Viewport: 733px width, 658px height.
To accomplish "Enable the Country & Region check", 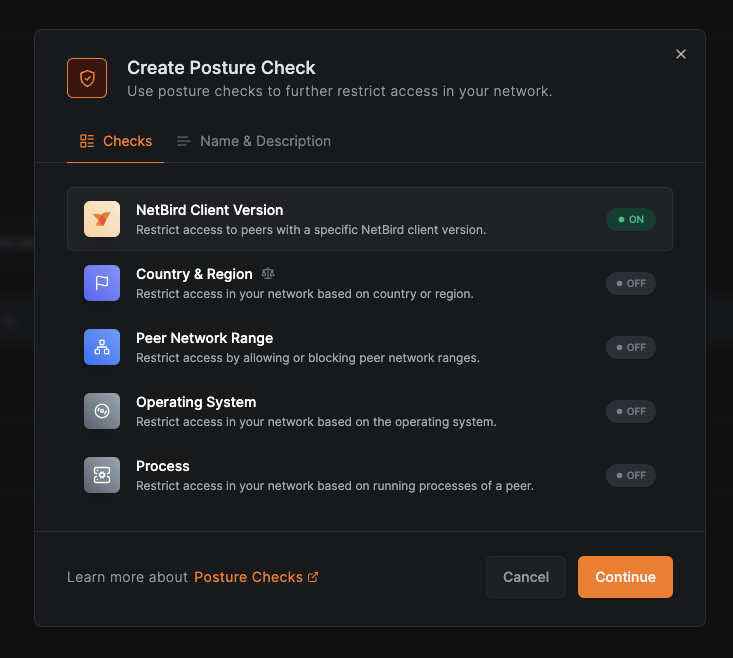I will coord(630,283).
